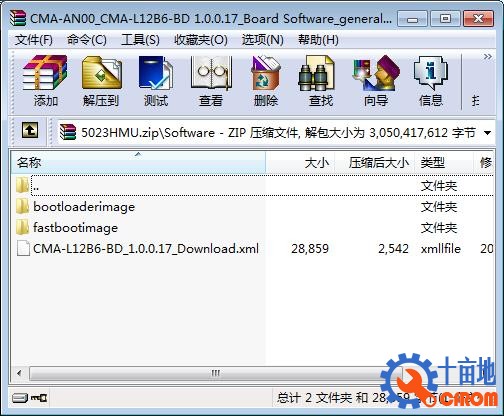This screenshot has width=504, height=416.
Task: Click the 删除 (Delete) recycle icon
Action: tap(266, 81)
